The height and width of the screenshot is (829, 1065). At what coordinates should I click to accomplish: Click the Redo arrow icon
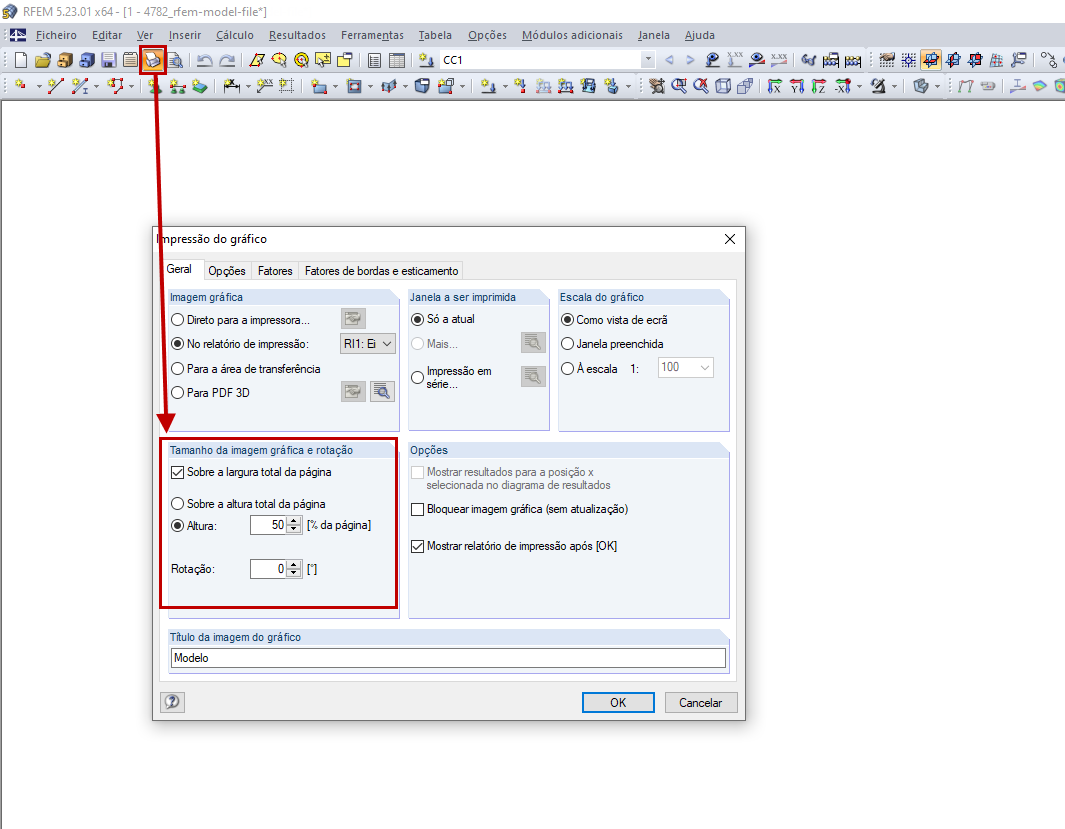coord(227,60)
